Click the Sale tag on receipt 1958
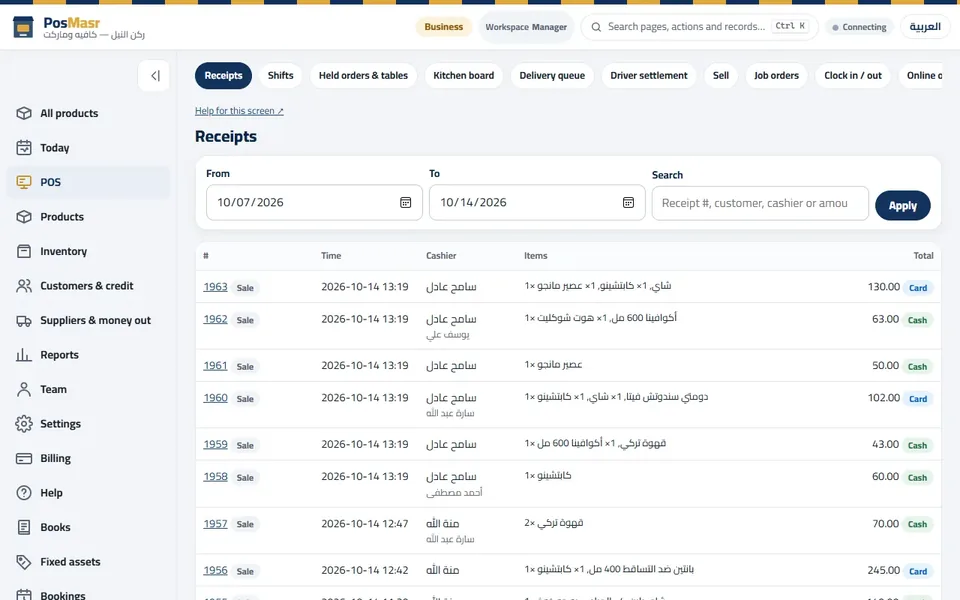Screen dimensions: 960x600 click(245, 478)
